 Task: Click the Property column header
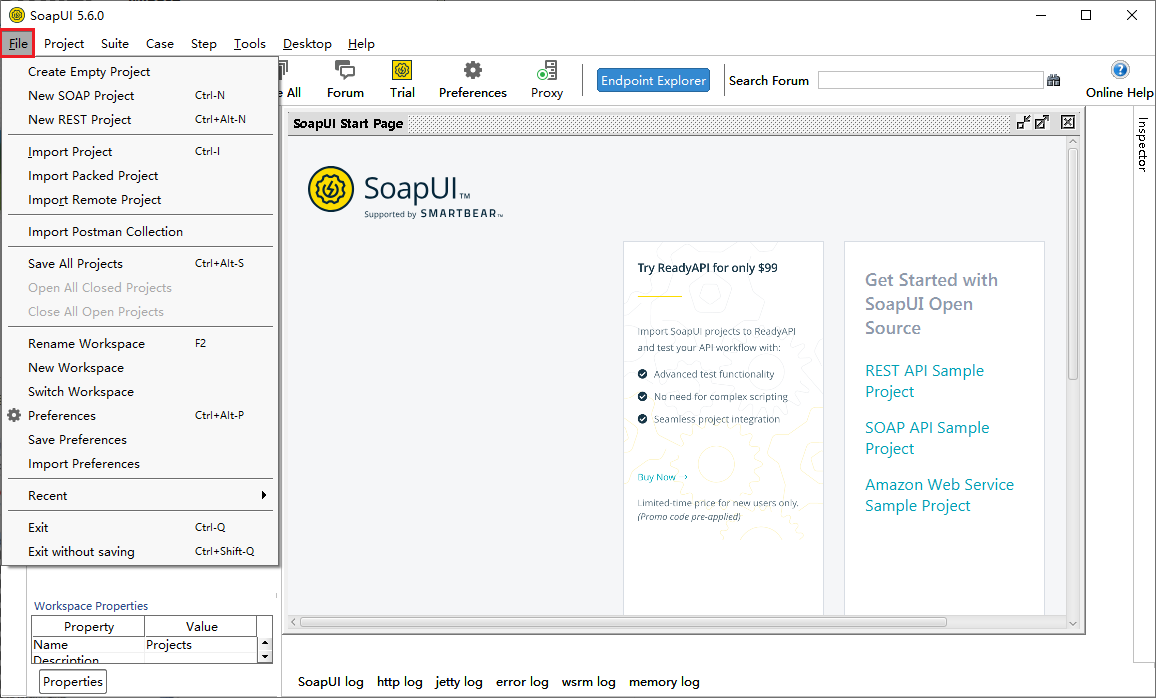tap(88, 627)
